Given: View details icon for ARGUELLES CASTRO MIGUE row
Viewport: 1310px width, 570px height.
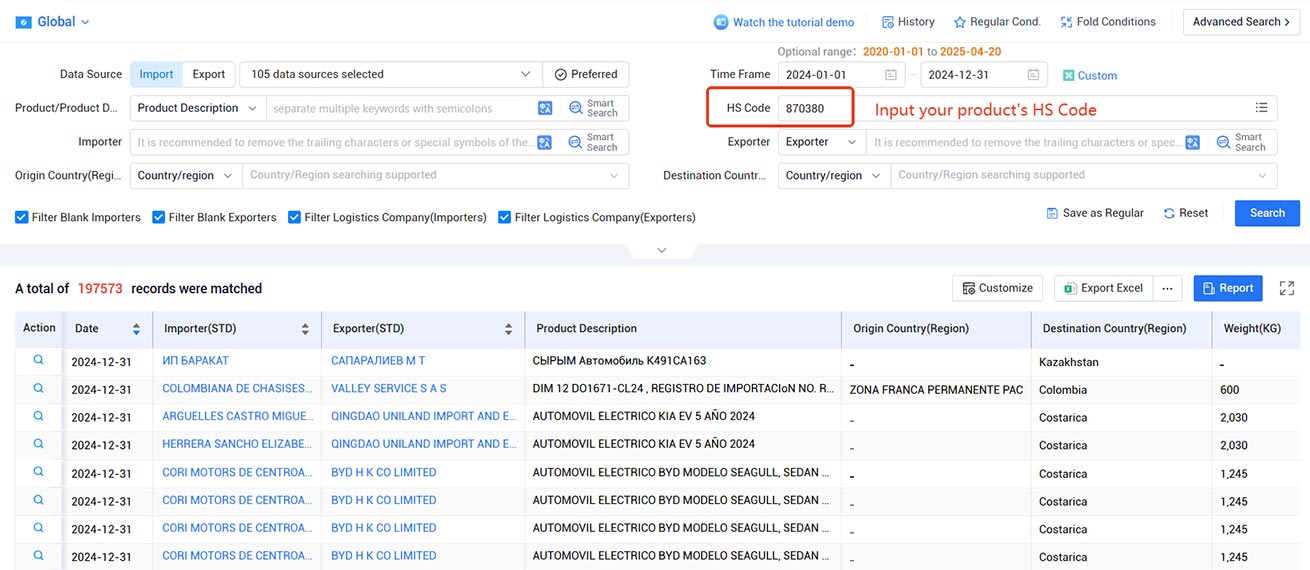Looking at the screenshot, I should pos(39,416).
